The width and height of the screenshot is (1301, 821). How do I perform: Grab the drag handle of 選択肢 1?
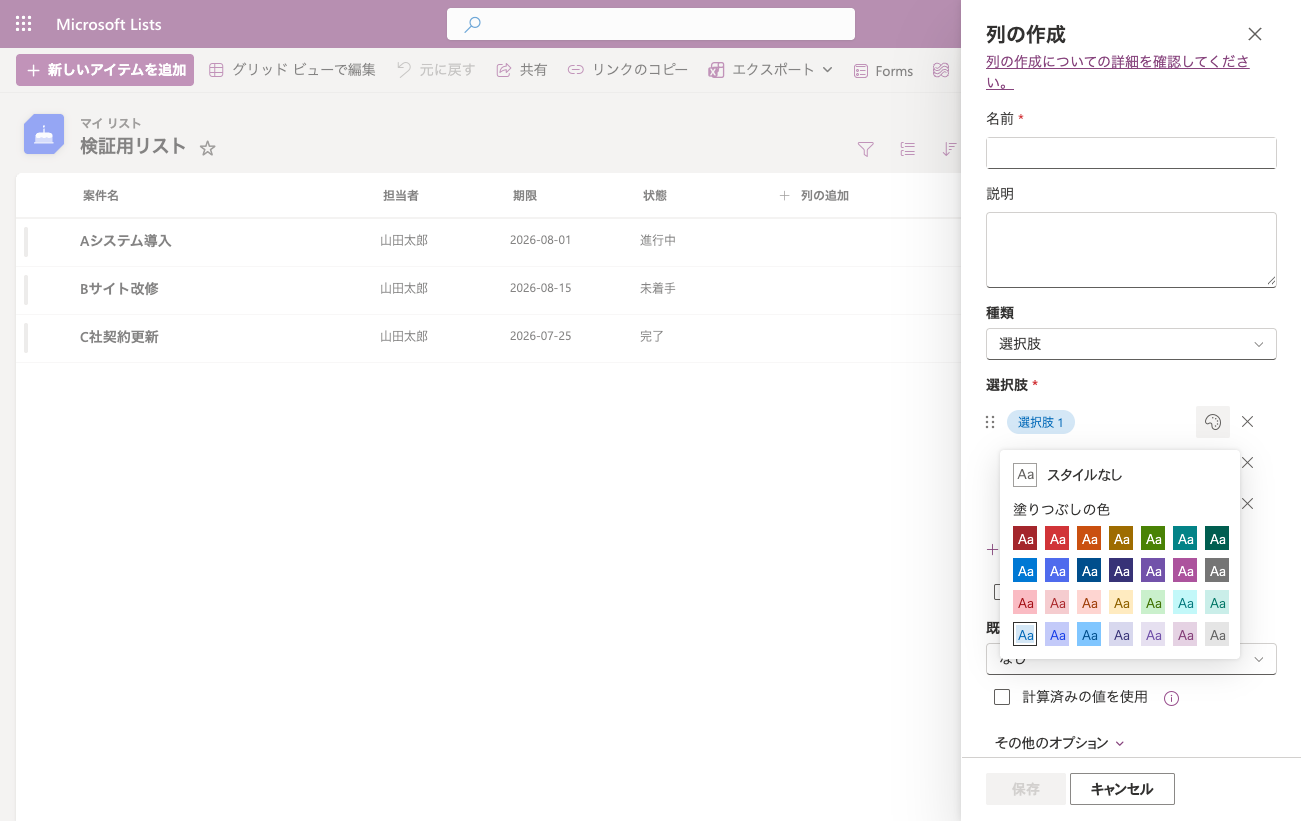pos(990,422)
